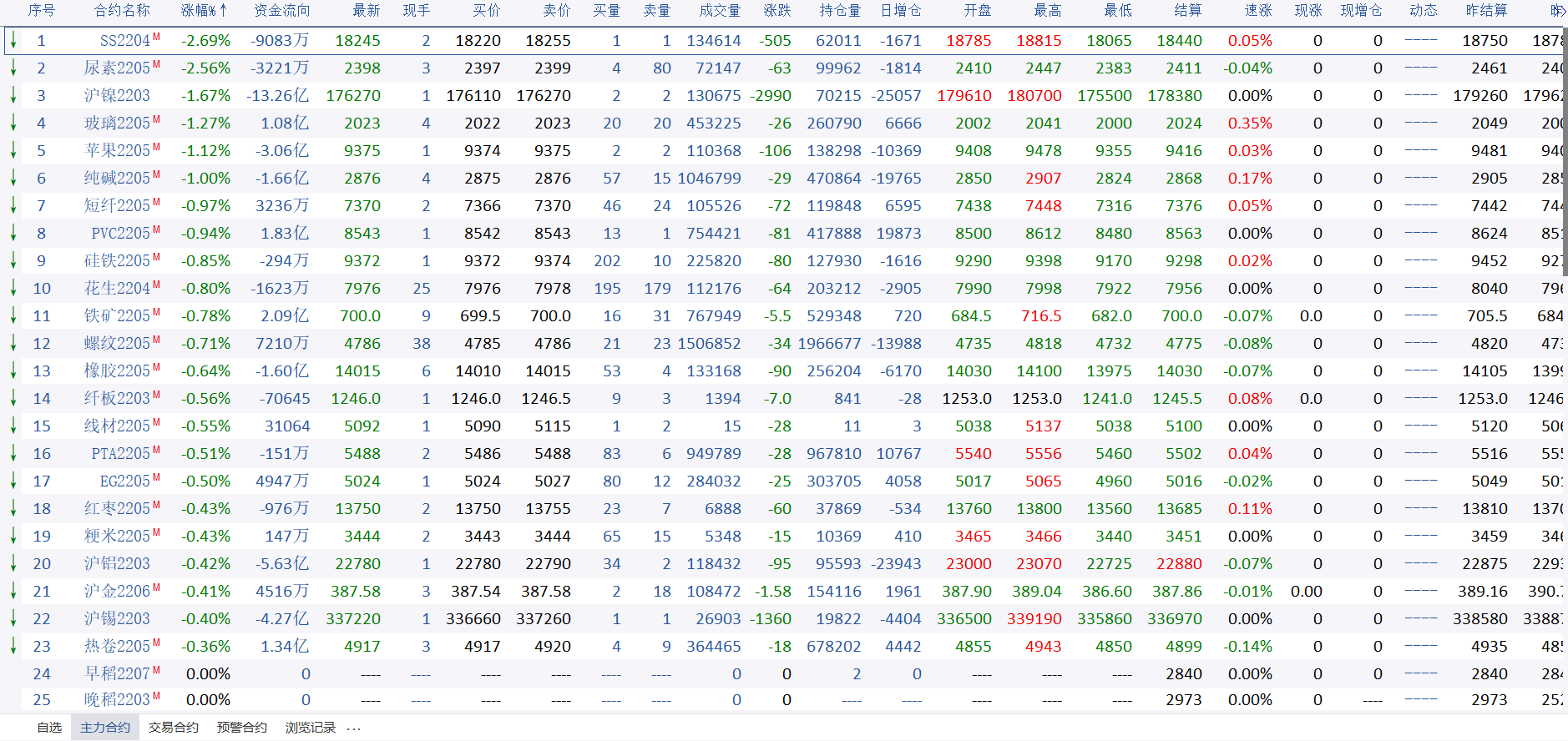Click the -13.26亿 fund flow cell
The height and width of the screenshot is (741, 1568).
tap(278, 95)
